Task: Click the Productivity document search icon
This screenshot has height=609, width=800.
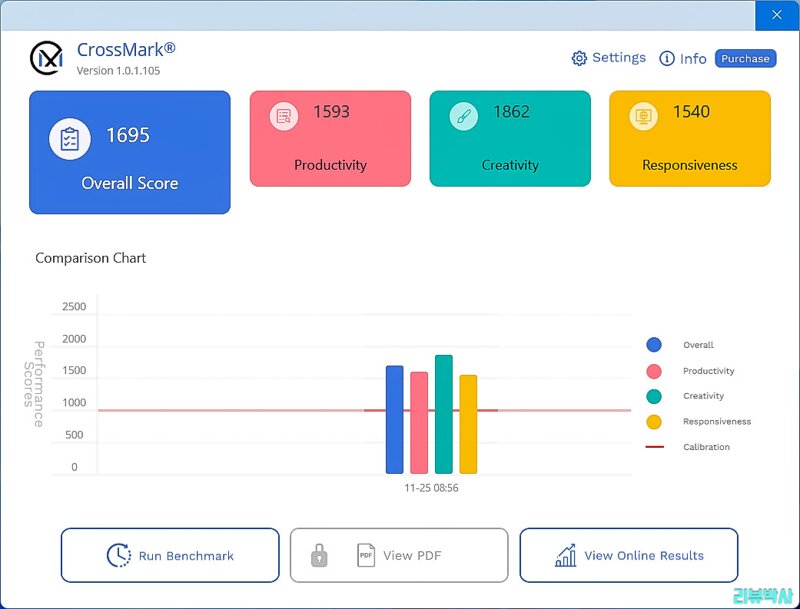Action: [x=284, y=116]
